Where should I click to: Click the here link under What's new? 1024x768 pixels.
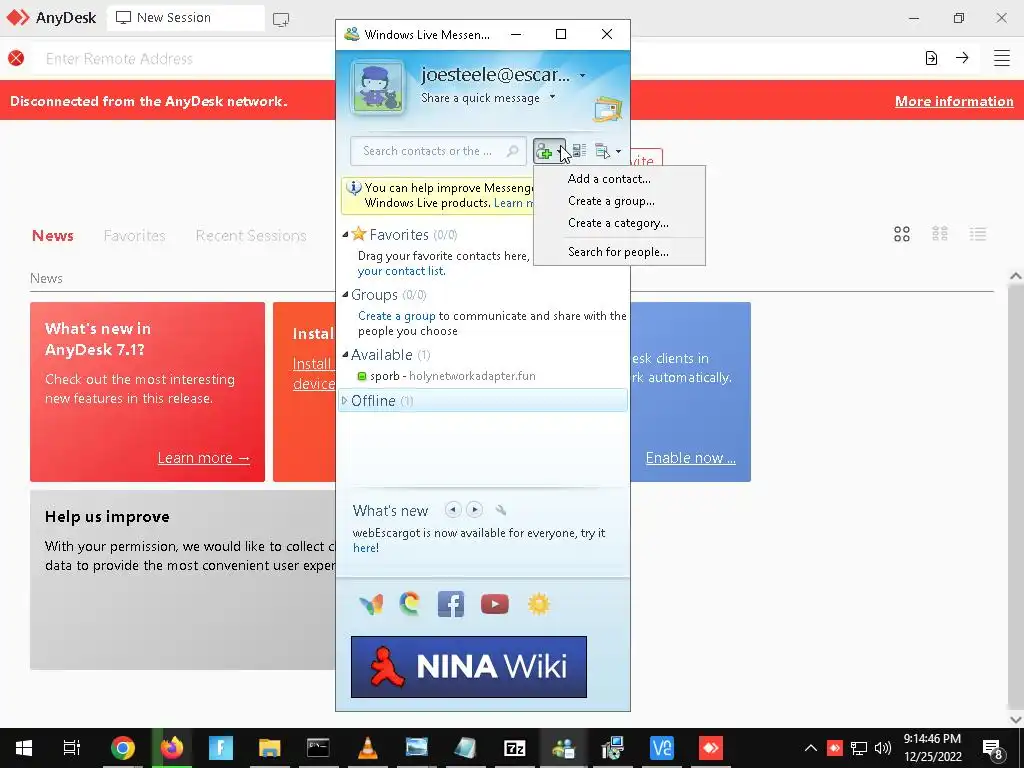click(x=364, y=548)
